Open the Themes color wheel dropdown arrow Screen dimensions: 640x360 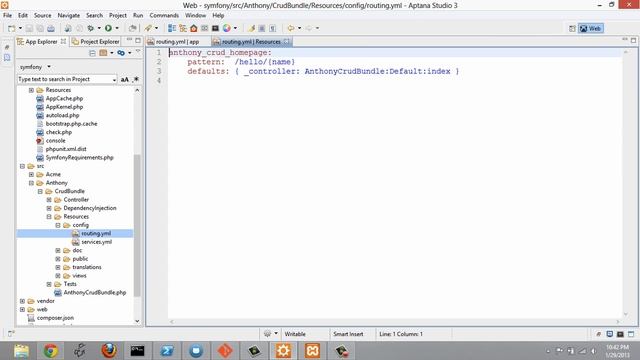pyautogui.click(x=235, y=28)
